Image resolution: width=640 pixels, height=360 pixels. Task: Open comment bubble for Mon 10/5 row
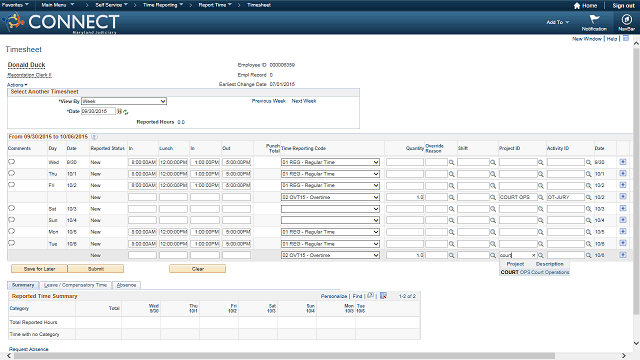(11, 231)
